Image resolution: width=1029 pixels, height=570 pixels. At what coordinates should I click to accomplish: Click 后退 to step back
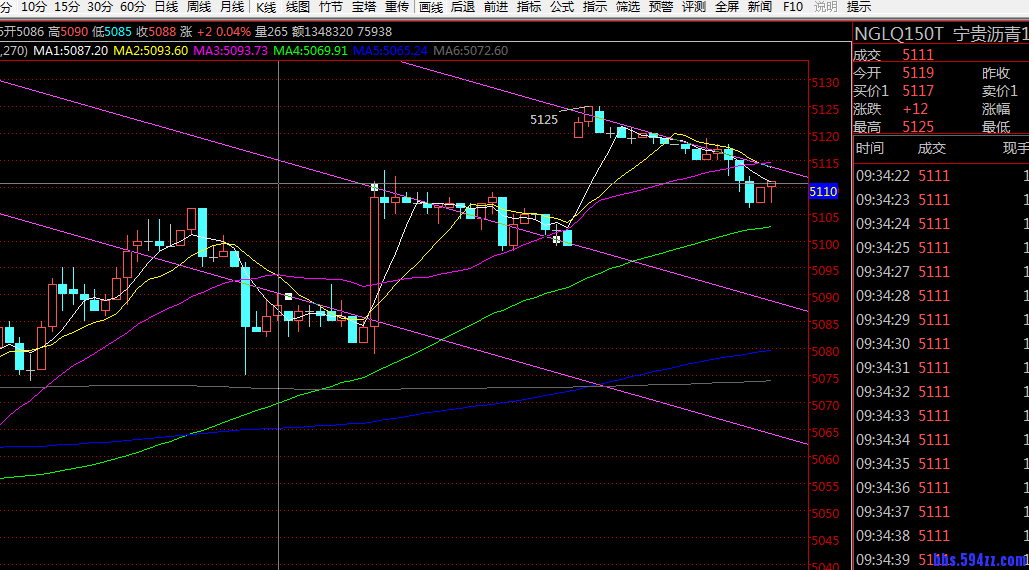tap(463, 7)
